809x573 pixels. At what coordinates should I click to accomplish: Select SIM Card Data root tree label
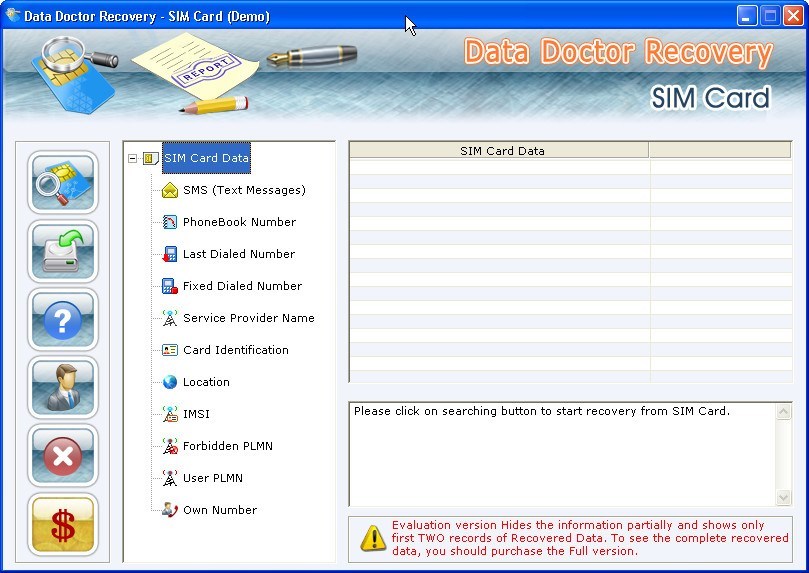(206, 158)
